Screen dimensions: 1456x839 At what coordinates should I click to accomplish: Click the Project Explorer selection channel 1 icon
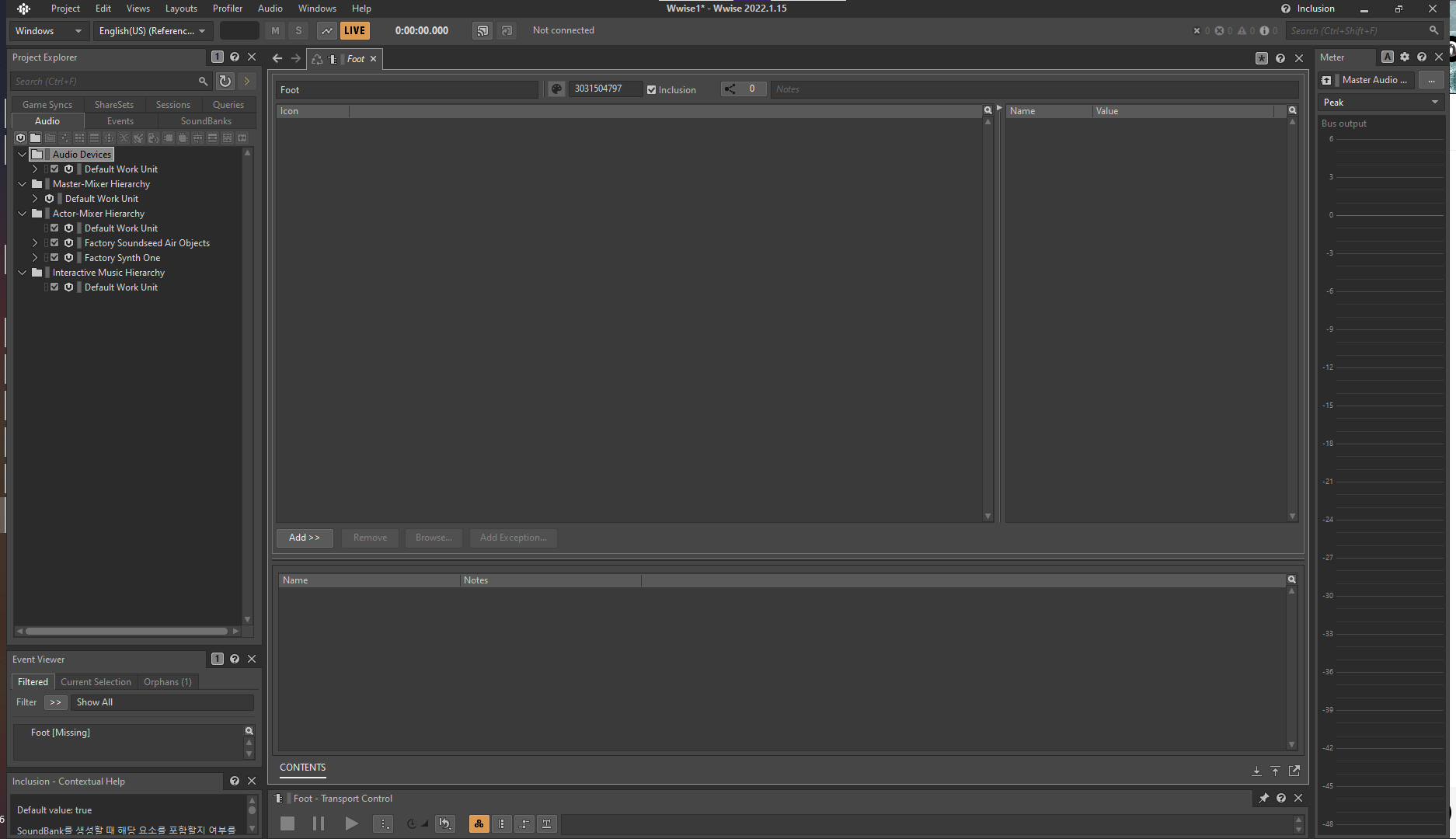217,57
